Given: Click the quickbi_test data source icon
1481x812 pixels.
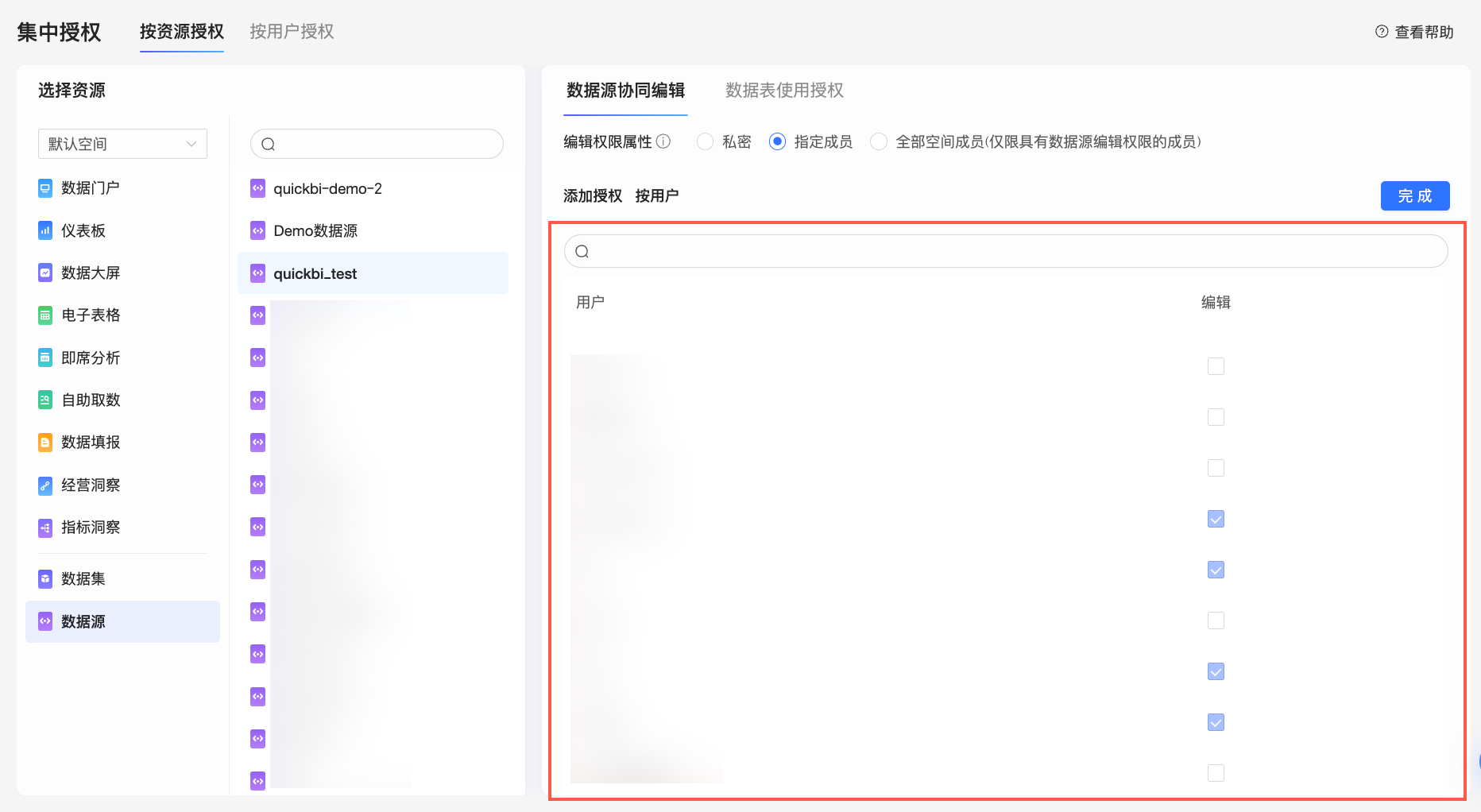Looking at the screenshot, I should [257, 273].
